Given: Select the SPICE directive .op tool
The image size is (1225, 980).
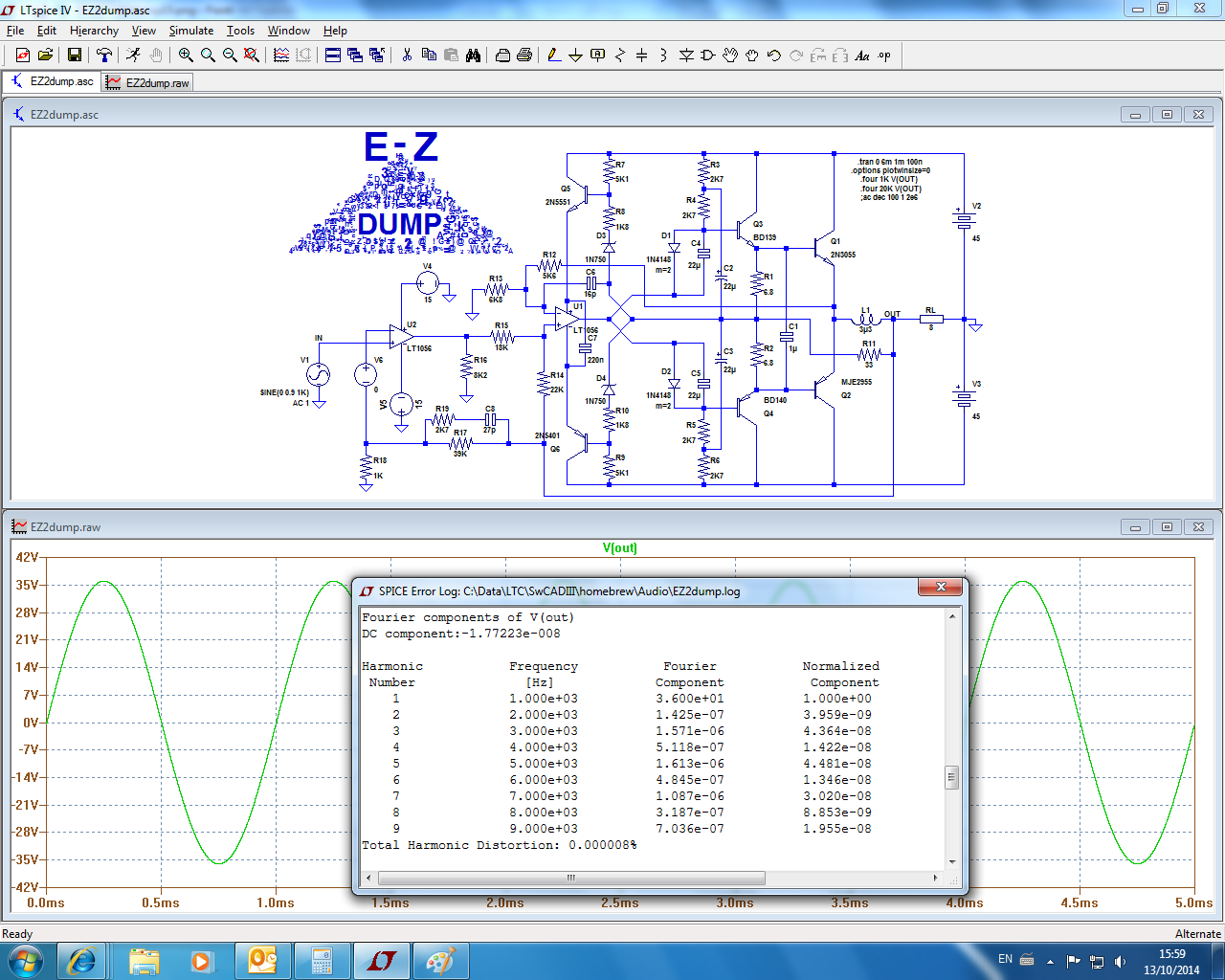Looking at the screenshot, I should (884, 56).
